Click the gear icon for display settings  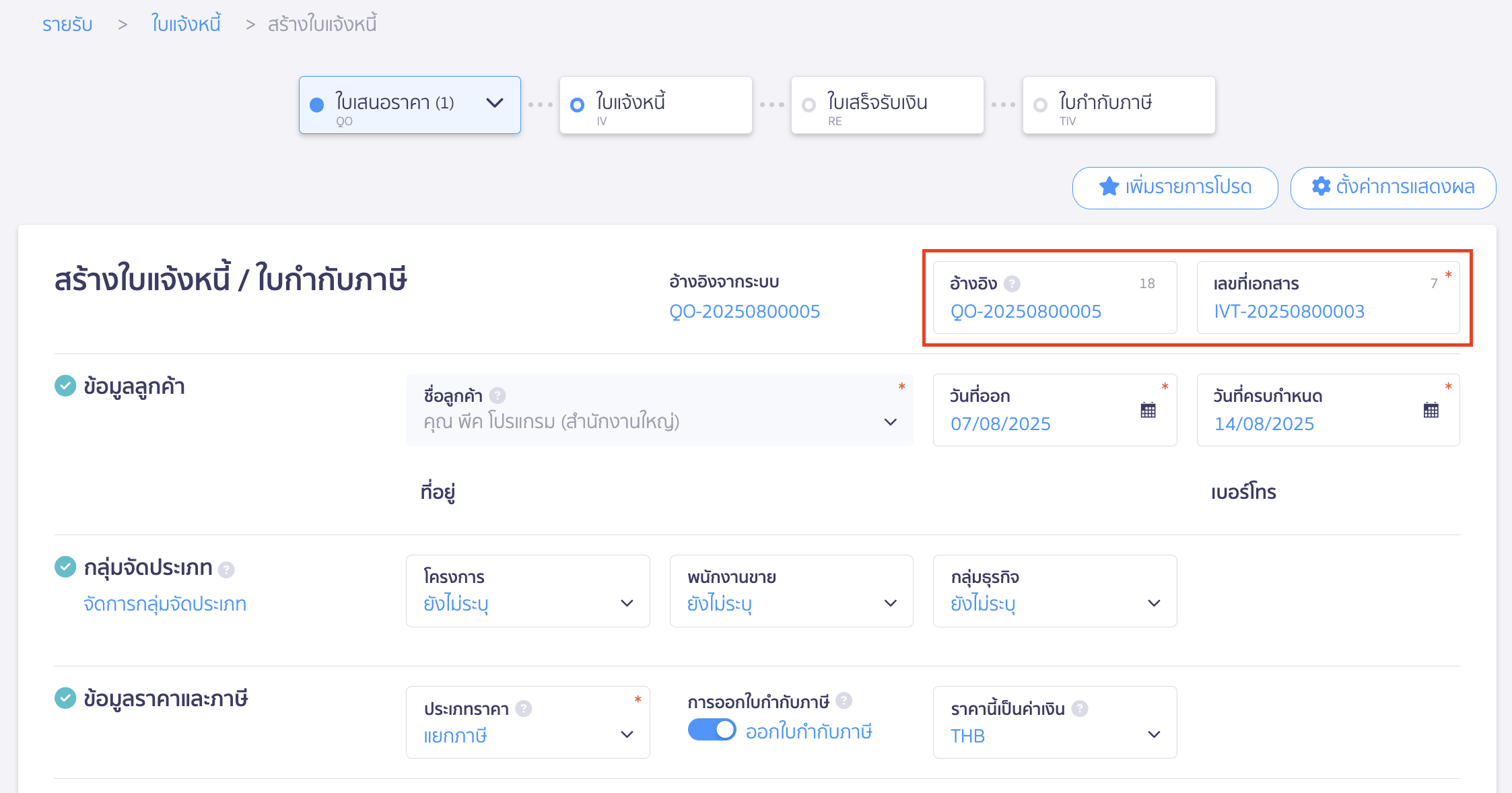[1321, 186]
